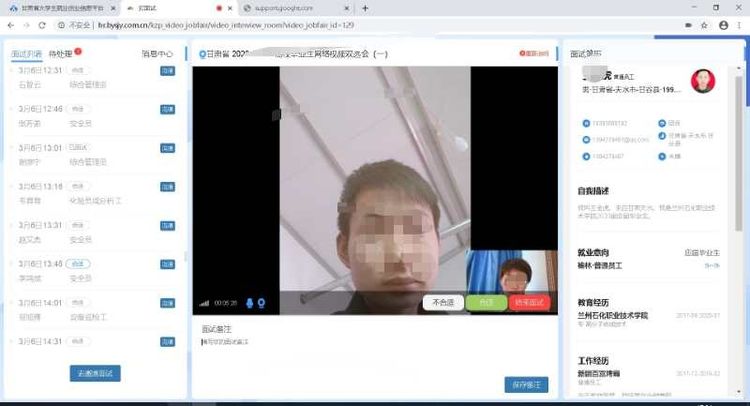Click the red 结束面试 button
This screenshot has width=750, height=406.
[530, 303]
